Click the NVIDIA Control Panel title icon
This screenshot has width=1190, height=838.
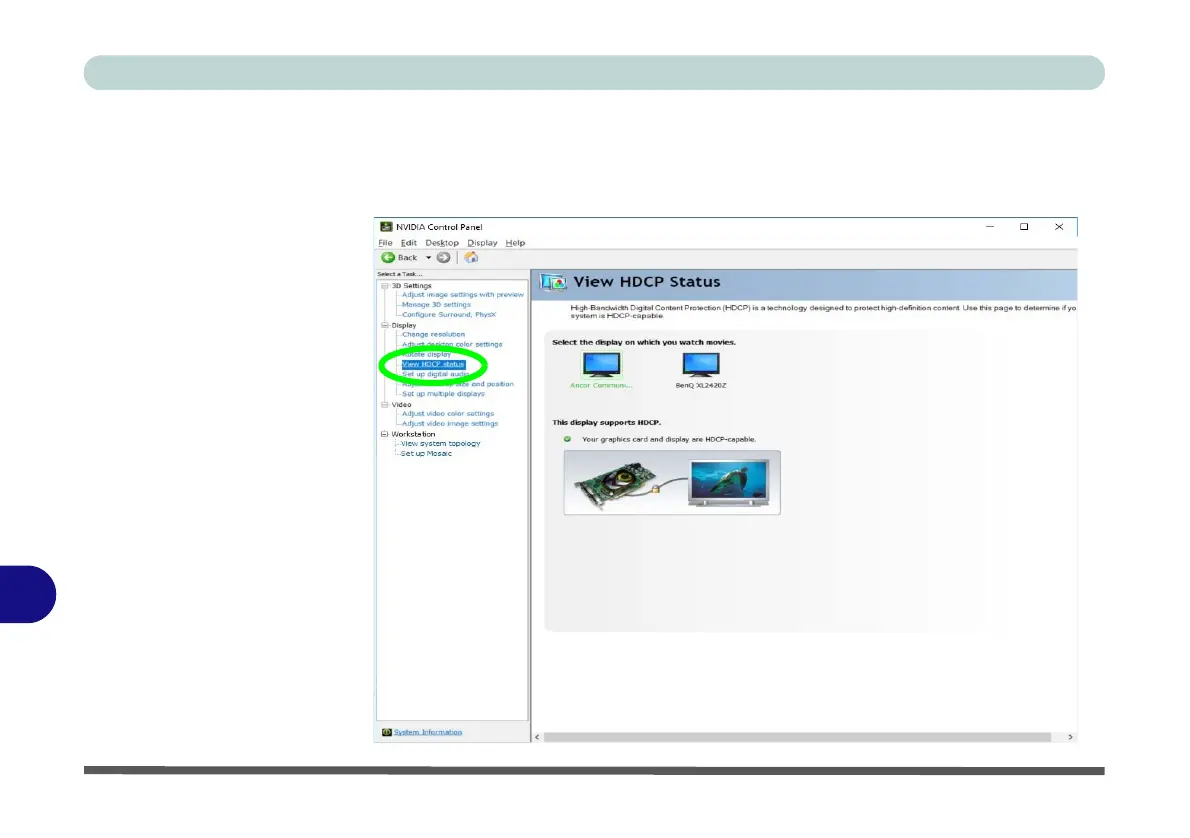(x=386, y=226)
